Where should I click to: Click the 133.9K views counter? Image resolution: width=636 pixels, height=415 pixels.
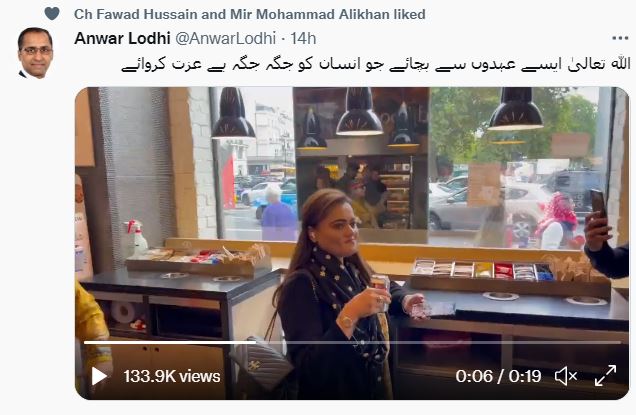[x=172, y=376]
